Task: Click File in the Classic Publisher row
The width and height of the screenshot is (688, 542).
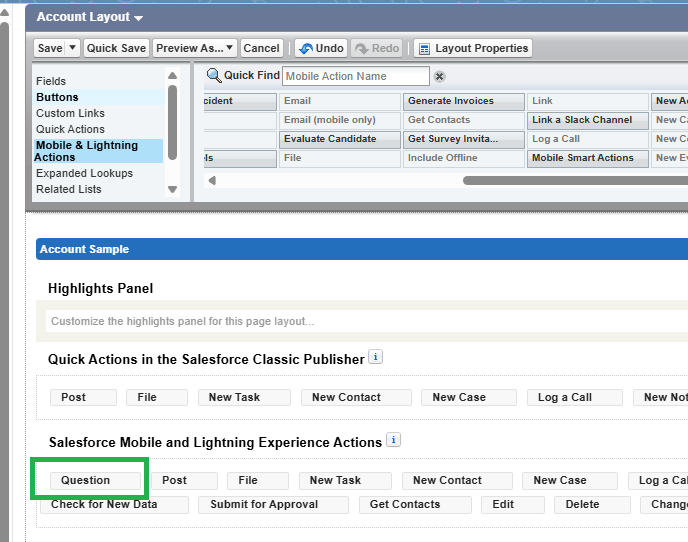Action: [x=157, y=397]
